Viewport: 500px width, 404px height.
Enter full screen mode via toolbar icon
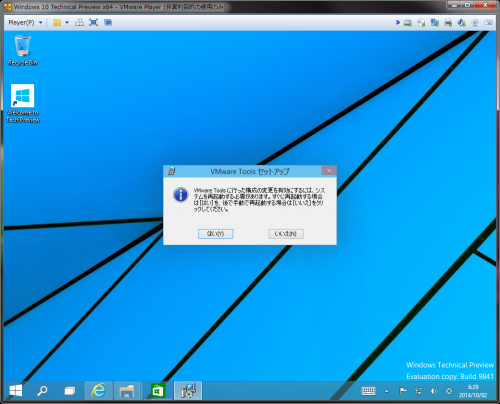click(93, 23)
